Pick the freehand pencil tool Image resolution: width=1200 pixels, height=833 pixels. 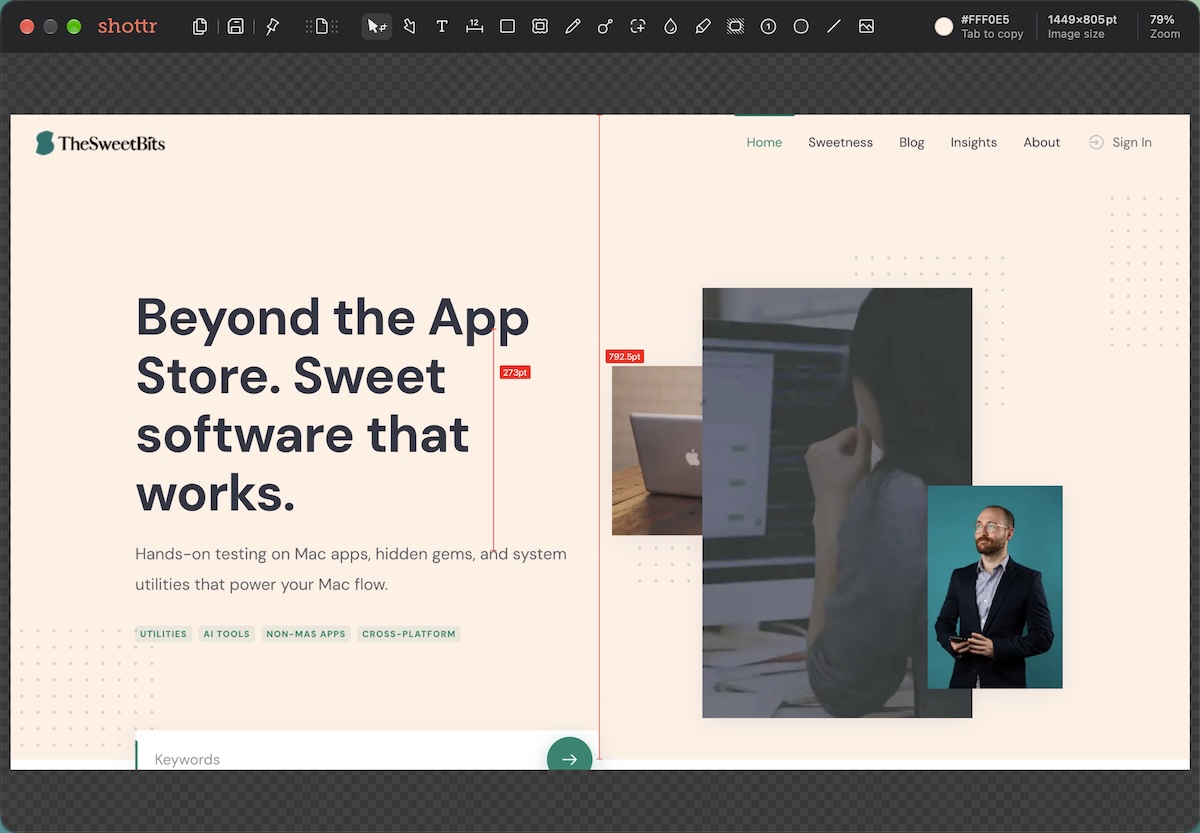573,27
